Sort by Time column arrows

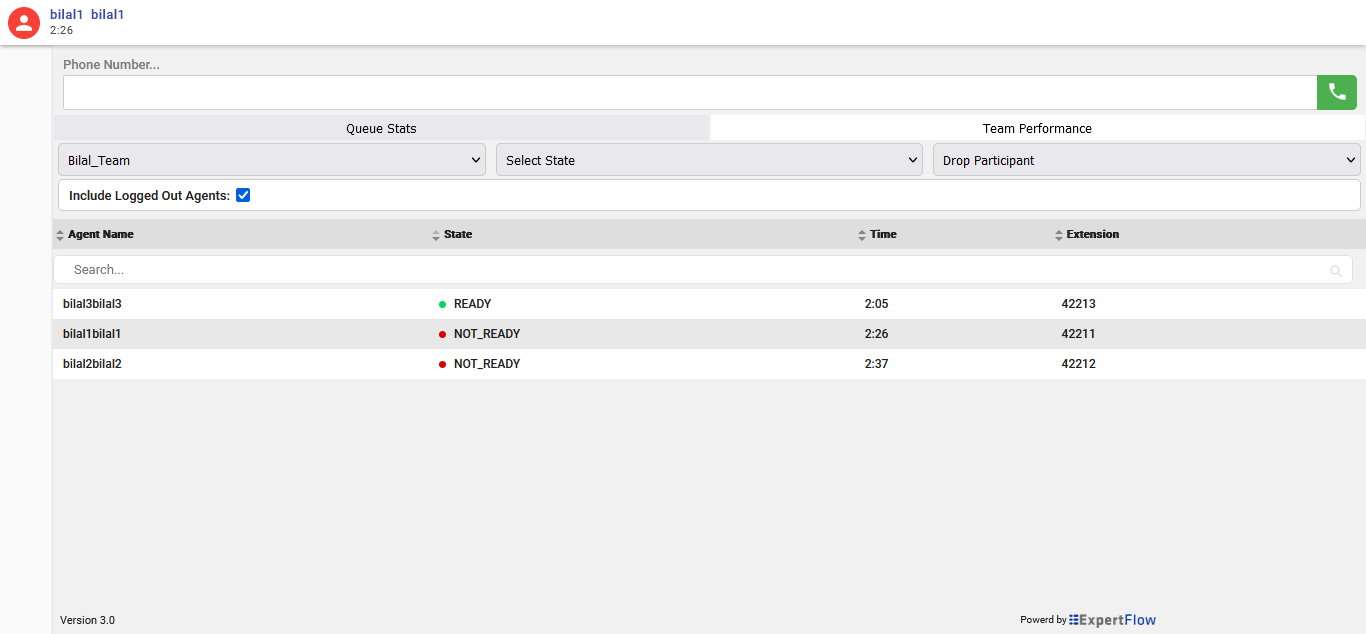click(x=862, y=235)
